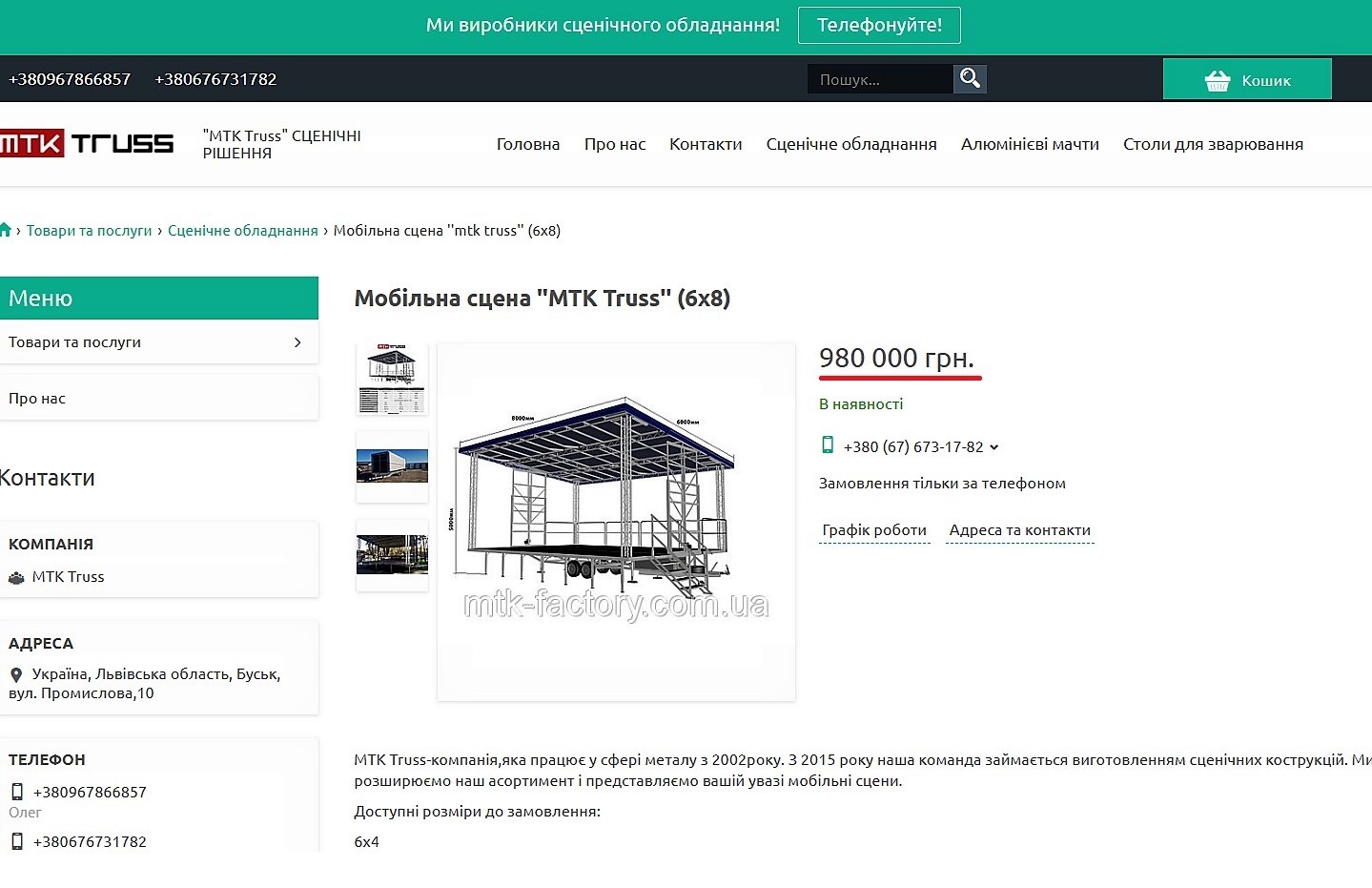The image size is (1372, 888).
Task: Select the white trailer photo thumbnail
Action: click(x=392, y=466)
